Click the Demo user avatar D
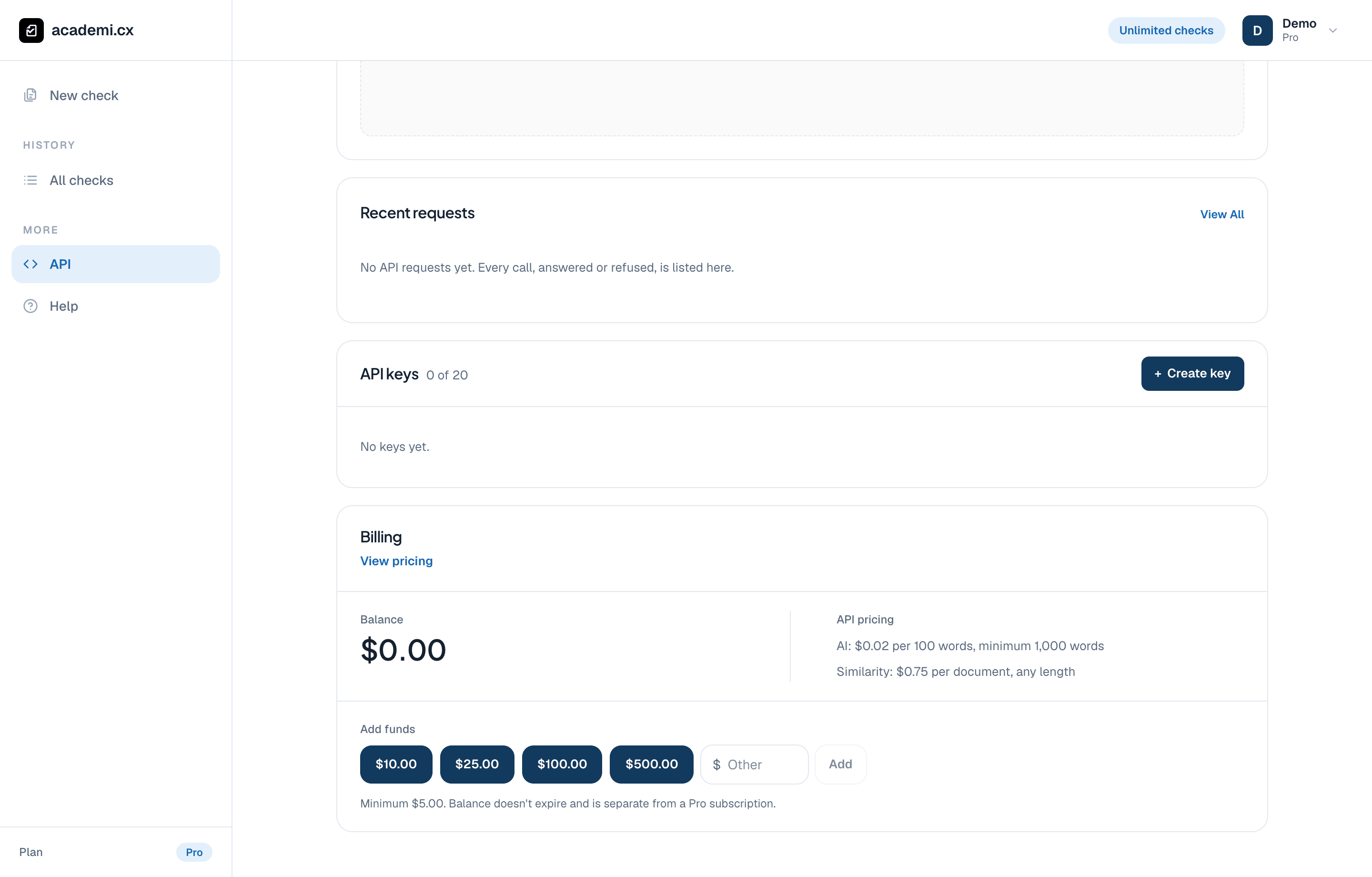This screenshot has height=877, width=1372. (x=1257, y=30)
